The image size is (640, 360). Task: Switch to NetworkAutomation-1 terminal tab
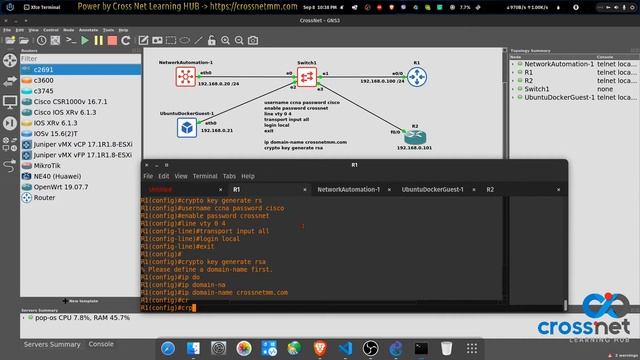(349, 189)
